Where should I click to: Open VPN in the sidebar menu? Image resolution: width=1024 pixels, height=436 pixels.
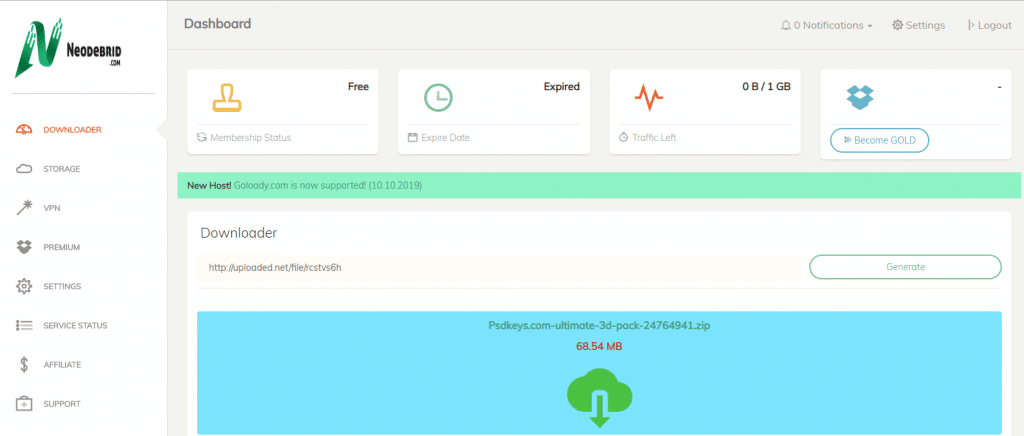[x=52, y=208]
